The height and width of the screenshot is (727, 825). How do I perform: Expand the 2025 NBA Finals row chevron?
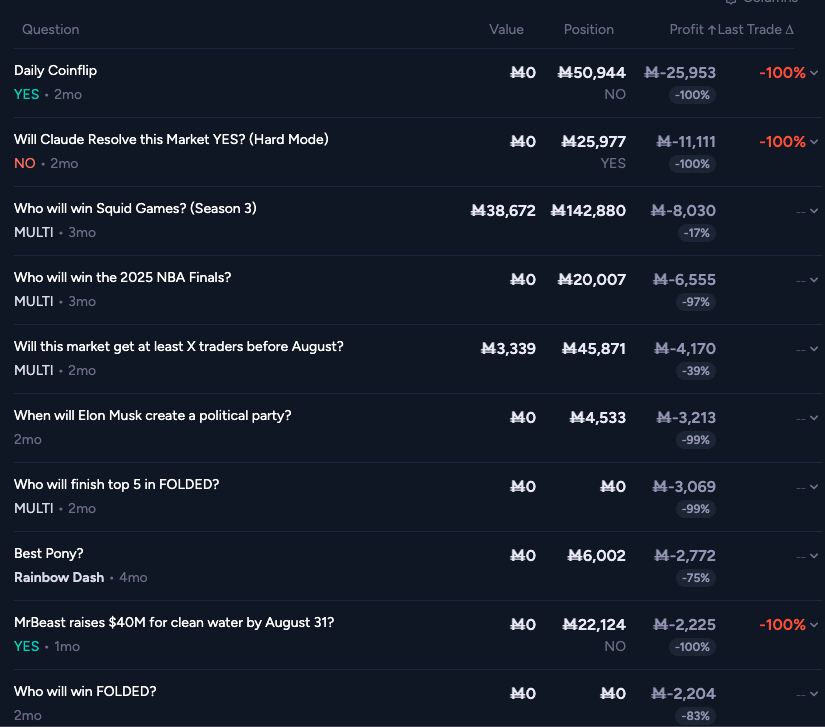(814, 280)
